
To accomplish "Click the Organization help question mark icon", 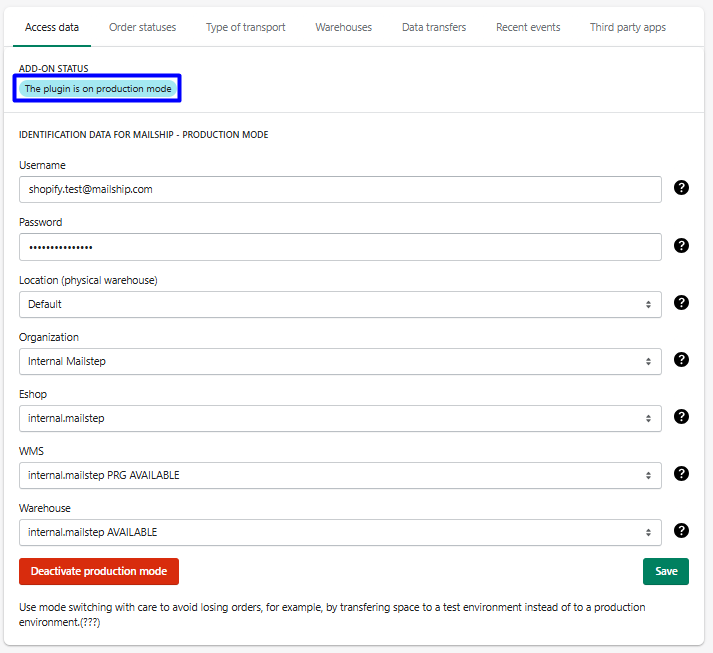I will (x=682, y=359).
